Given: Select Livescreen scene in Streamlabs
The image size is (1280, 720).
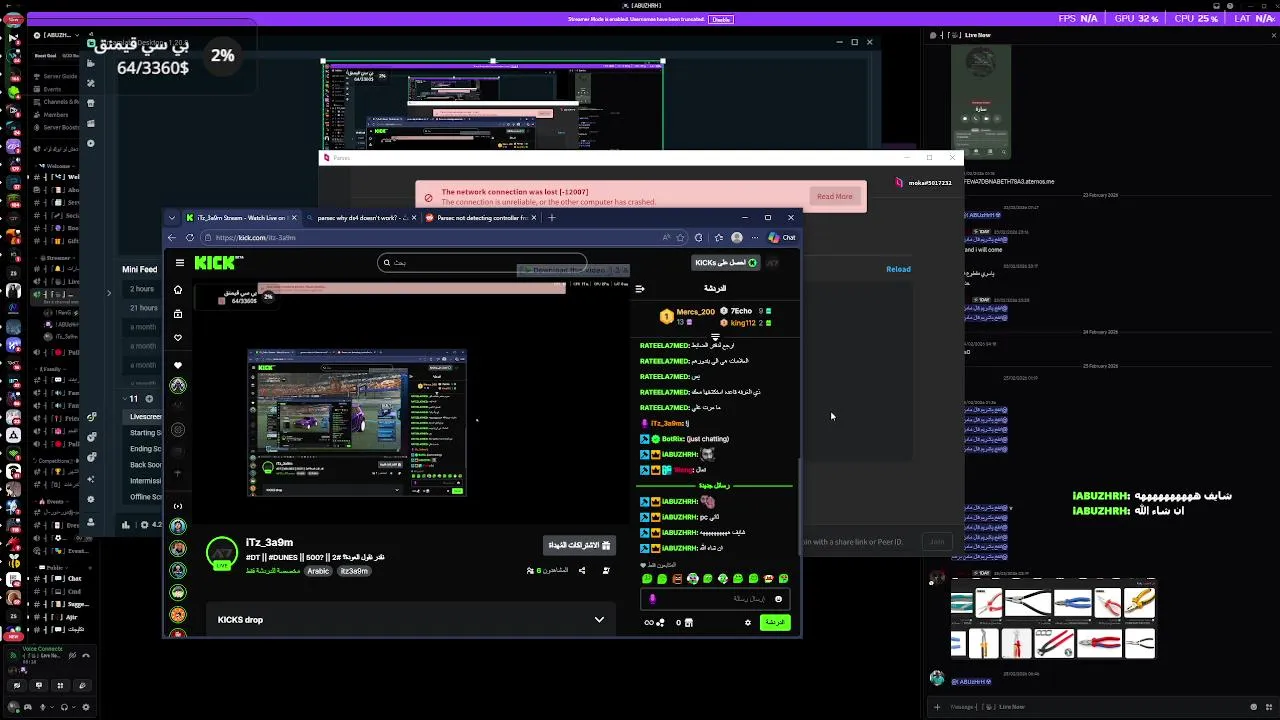Looking at the screenshot, I should [145, 416].
